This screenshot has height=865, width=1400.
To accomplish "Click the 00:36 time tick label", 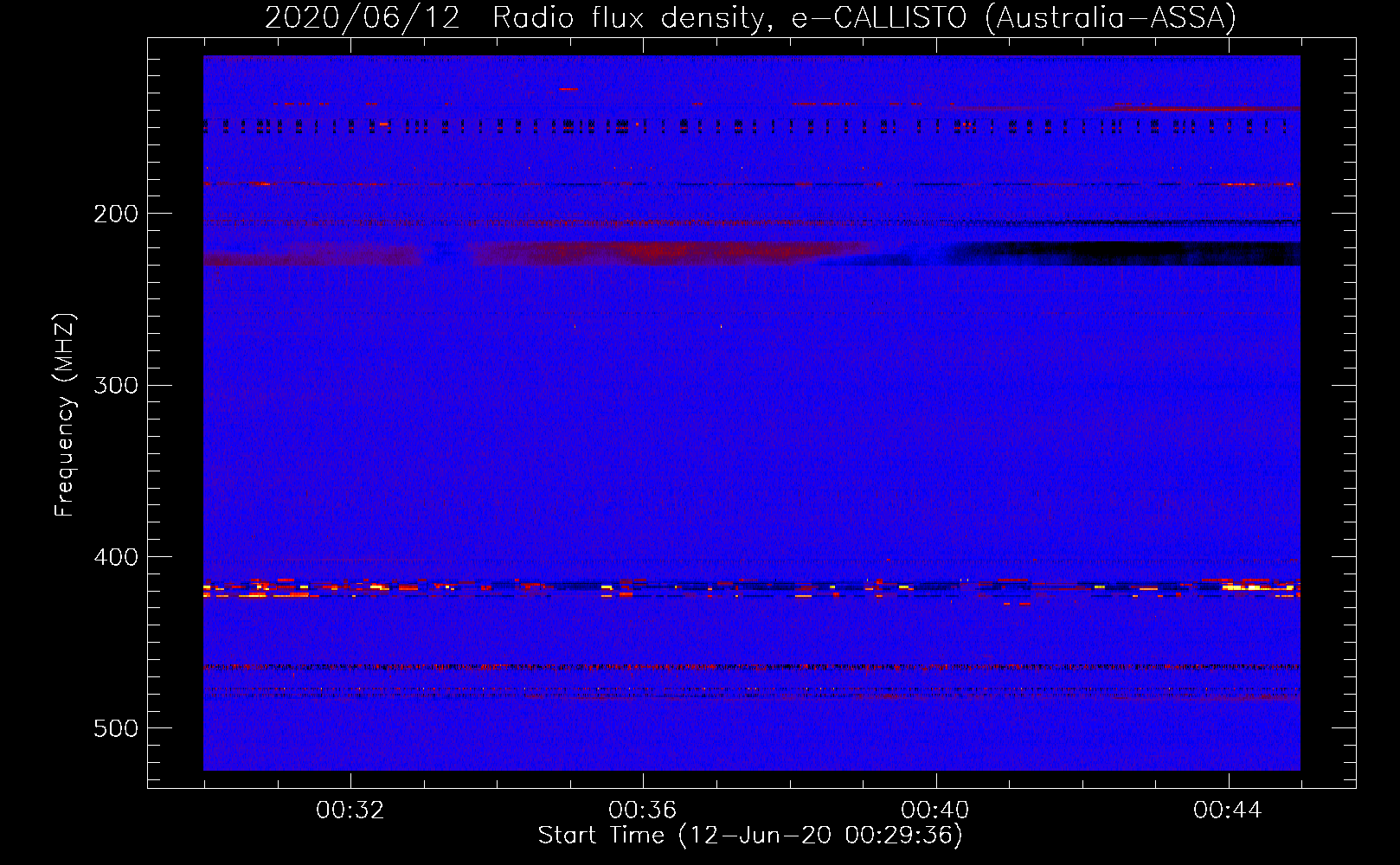I will click(x=642, y=811).
